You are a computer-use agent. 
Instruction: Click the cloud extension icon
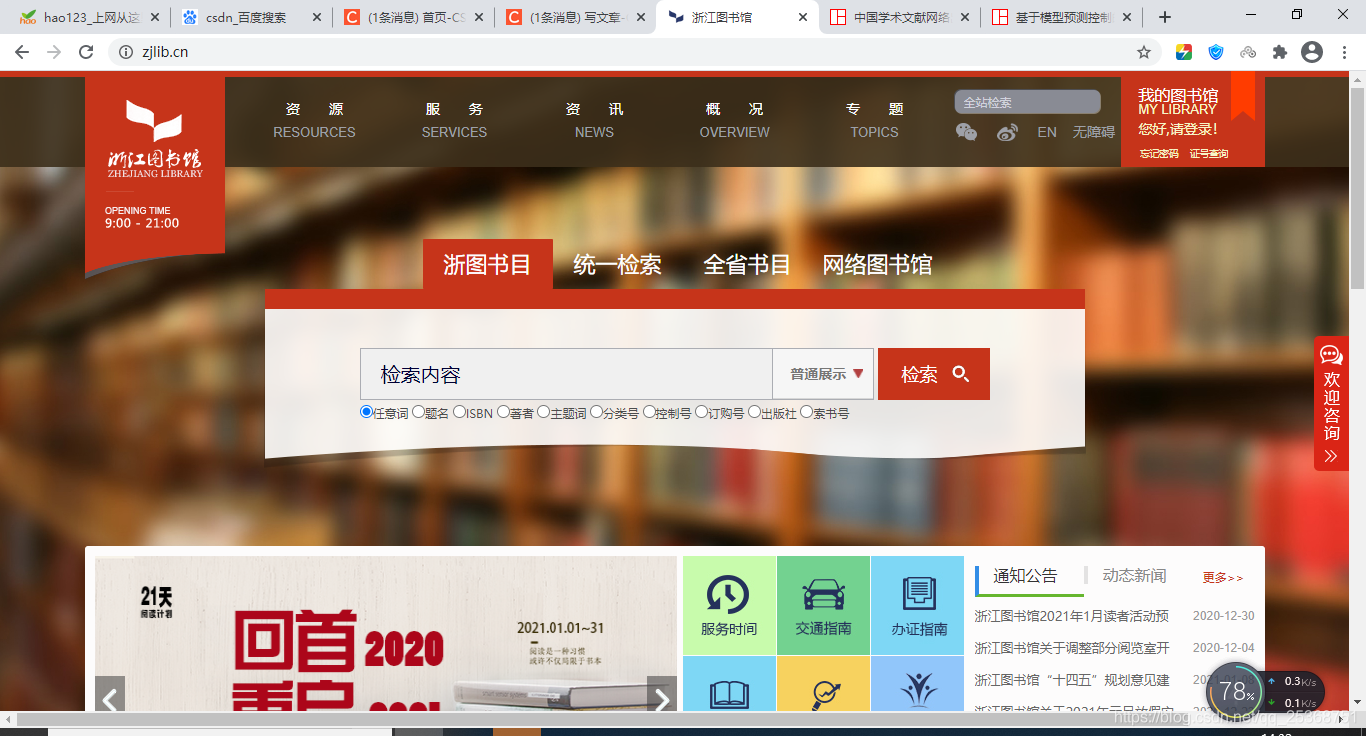(1248, 52)
